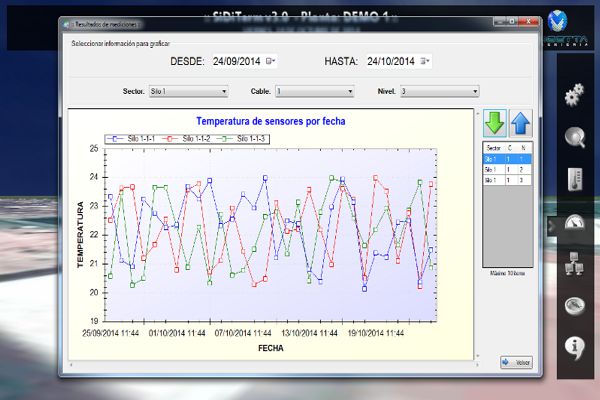Image resolution: width=600 pixels, height=400 pixels.
Task: Open the DESDE date calendar picker
Action: 271,61
